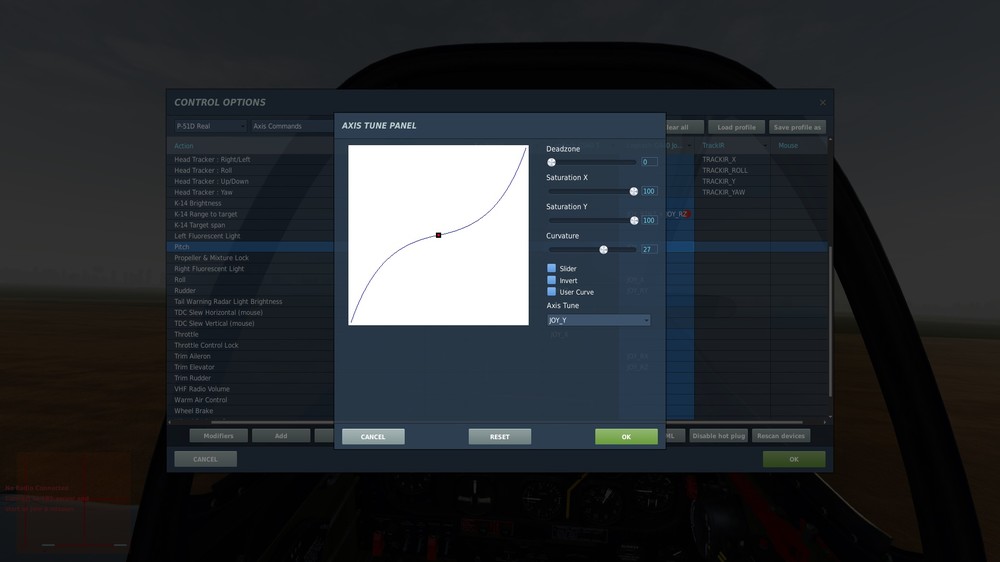The image size is (1000, 562).
Task: Select Trim Elevator action row
Action: click(251, 367)
